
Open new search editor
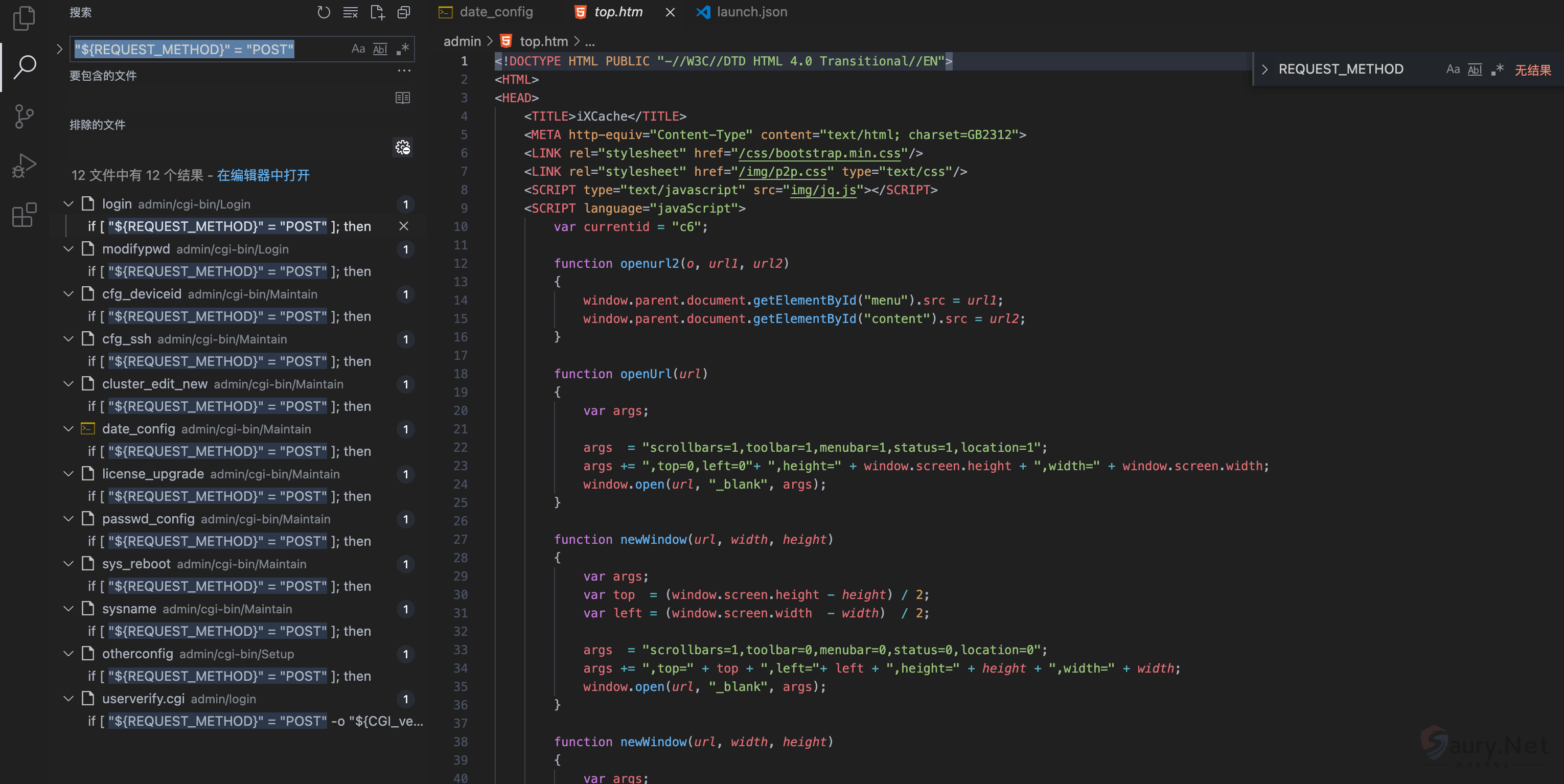(x=377, y=12)
